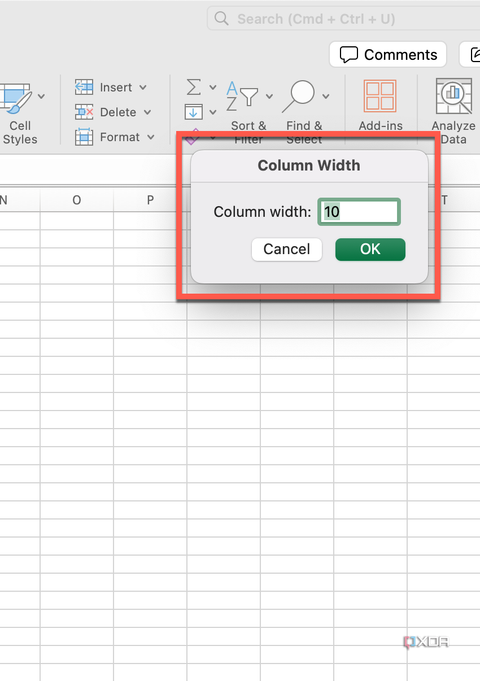This screenshot has height=681, width=480.
Task: Click the Fill down icon
Action: click(193, 112)
